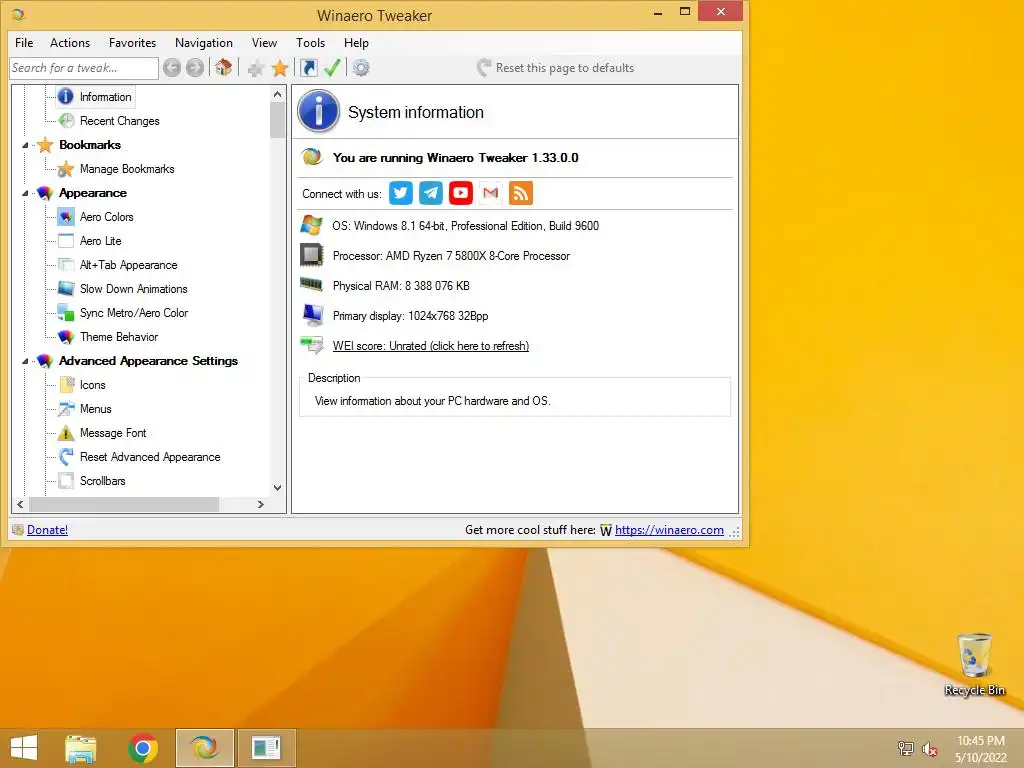The width and height of the screenshot is (1024, 768).
Task: Open the Gmail contact icon
Action: [x=491, y=193]
